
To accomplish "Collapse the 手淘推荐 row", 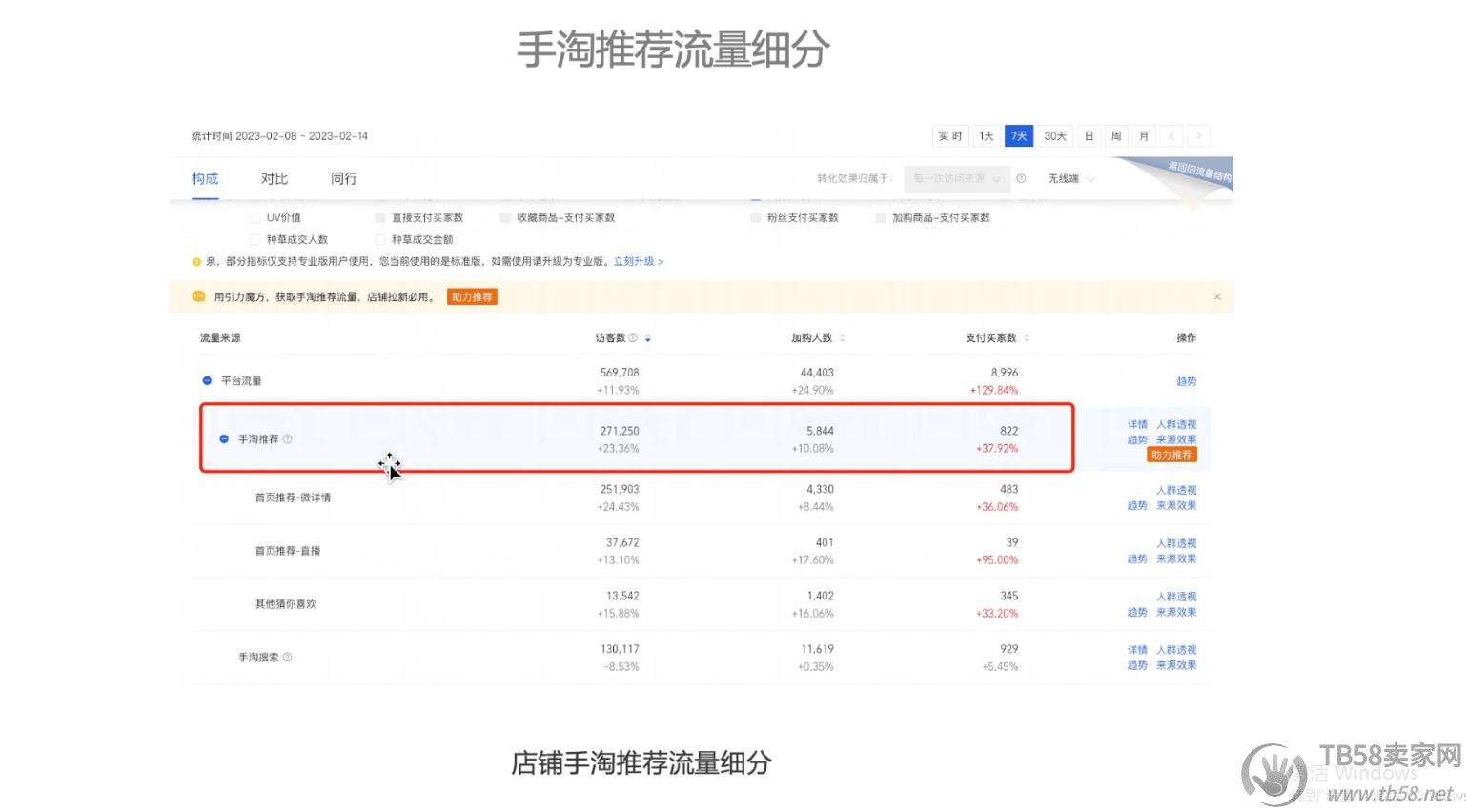I will tap(224, 439).
